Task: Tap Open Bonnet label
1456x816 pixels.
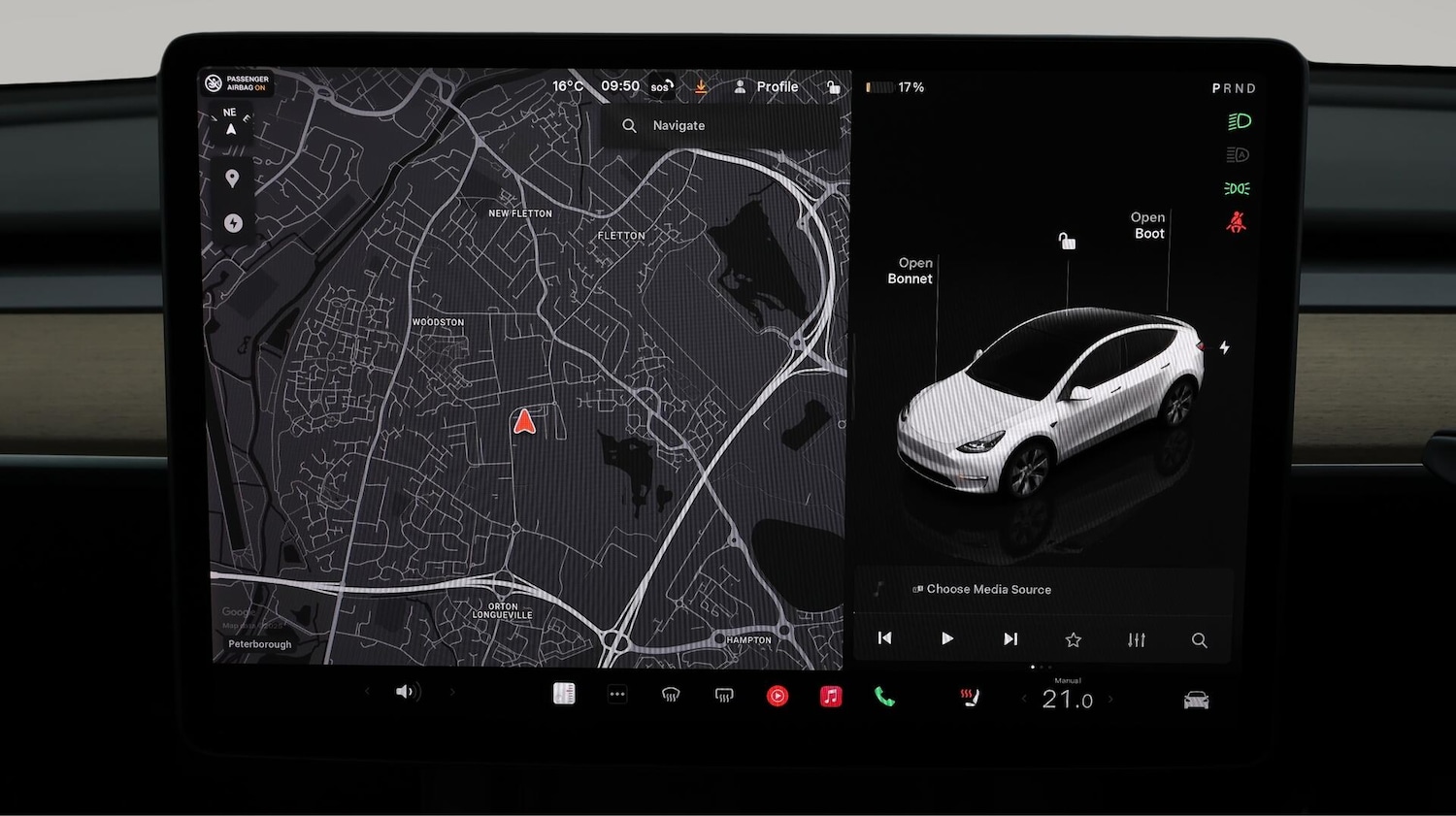Action: [910, 271]
